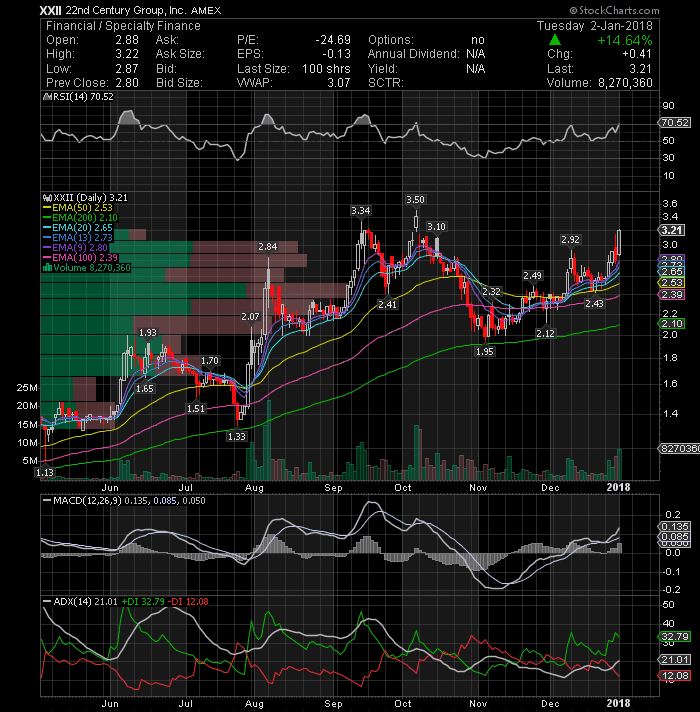
Task: Click the 3.10 price label
Action: tap(436, 227)
